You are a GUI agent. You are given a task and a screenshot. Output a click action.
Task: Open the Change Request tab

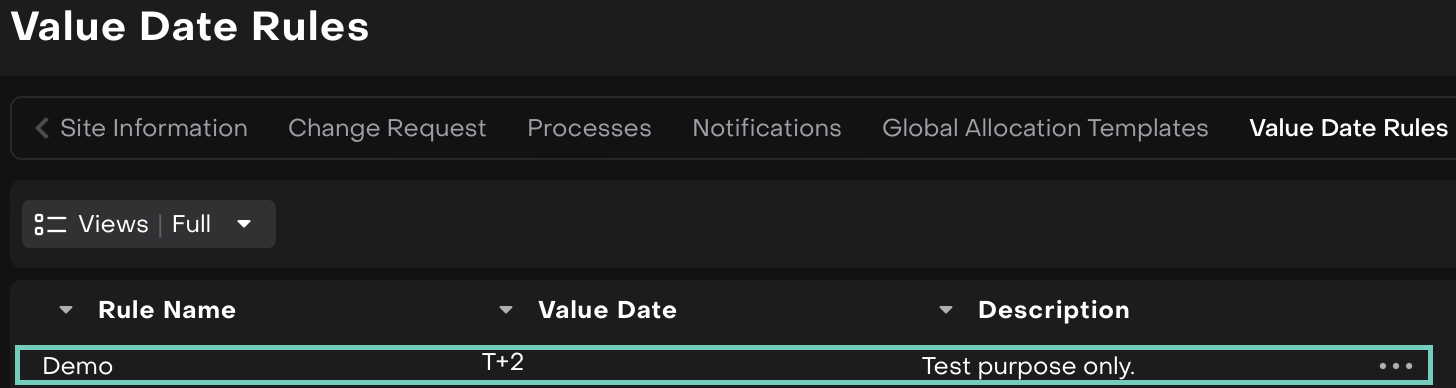[387, 128]
